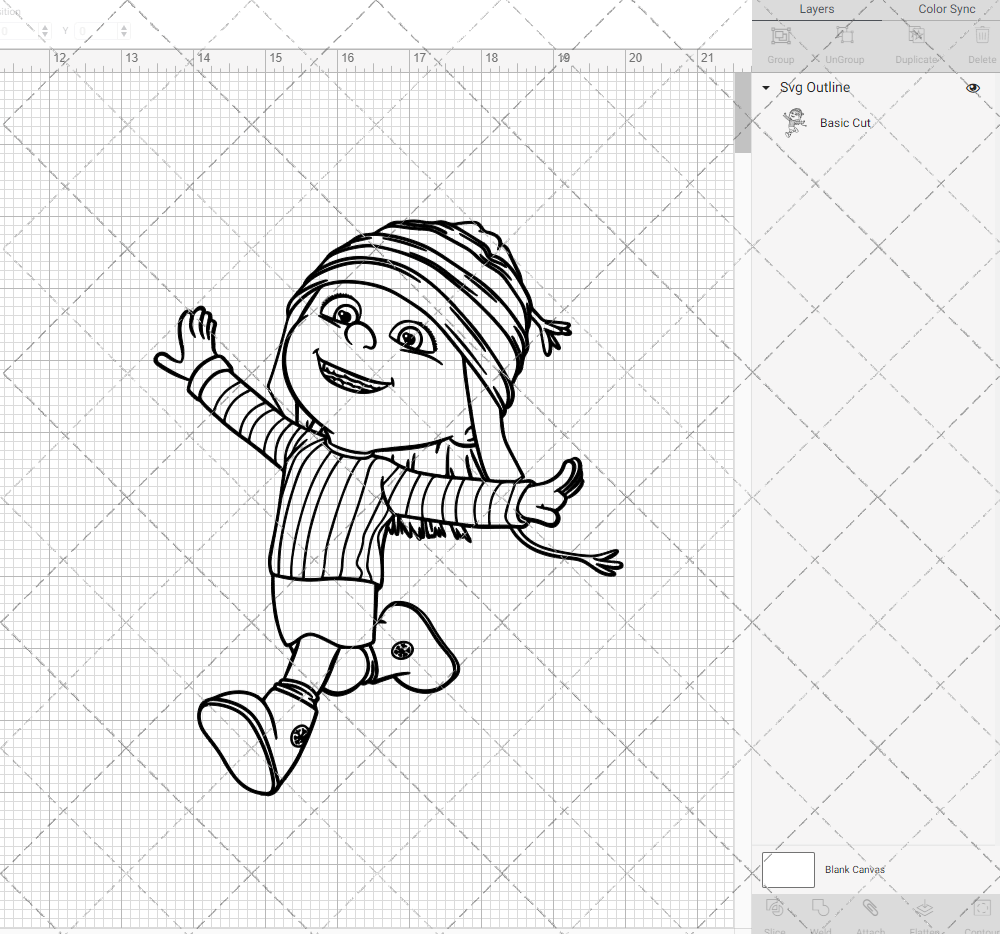Select the Basic Cut layer
The height and width of the screenshot is (934, 1000).
pyautogui.click(x=845, y=123)
